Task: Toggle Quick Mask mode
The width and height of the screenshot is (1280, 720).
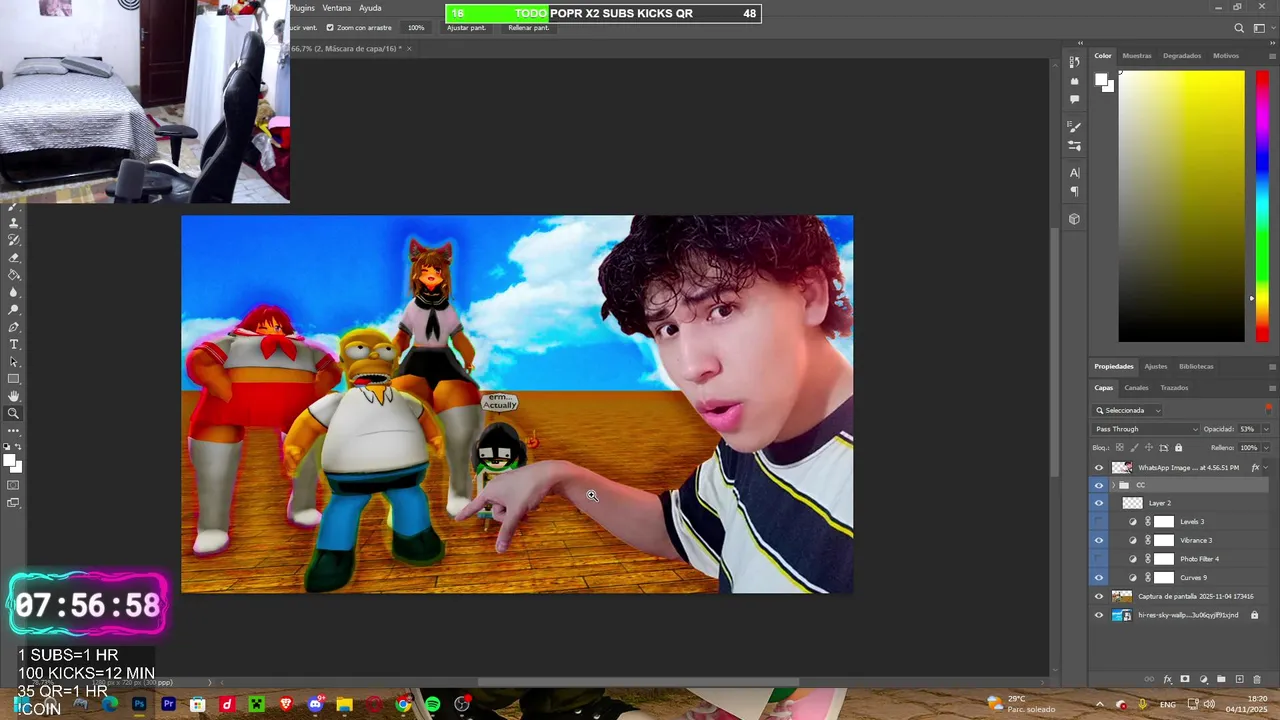Action: 14,485
